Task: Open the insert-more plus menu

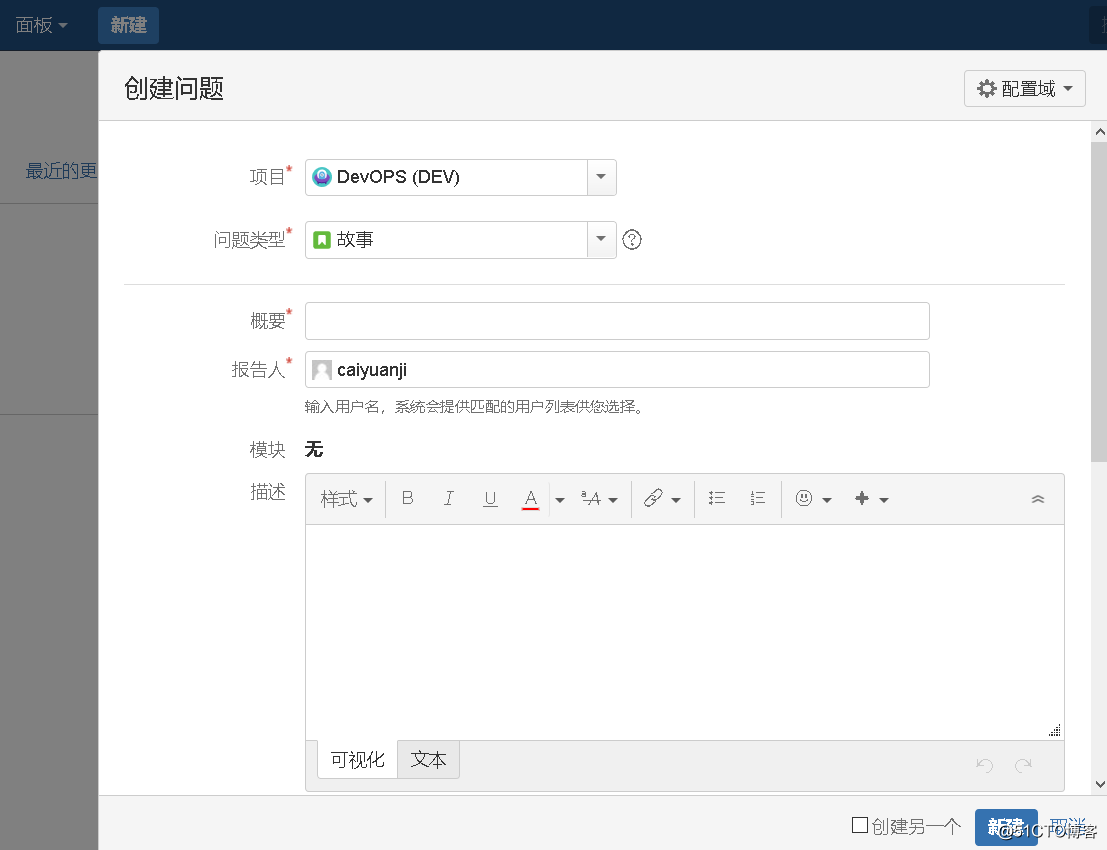Action: pos(870,498)
